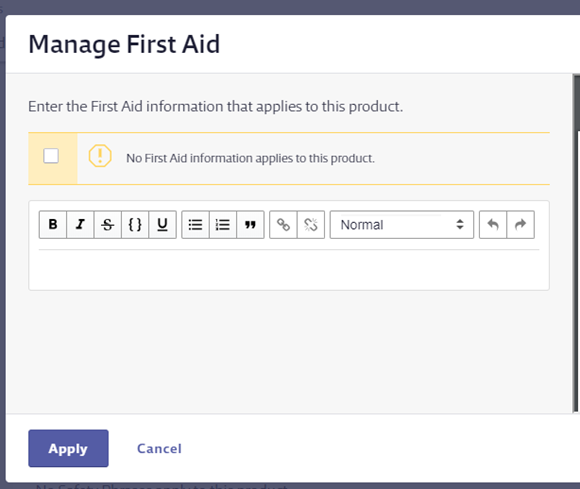Click the dropdown arrows beside Normal
This screenshot has height=489, width=580.
[x=460, y=224]
